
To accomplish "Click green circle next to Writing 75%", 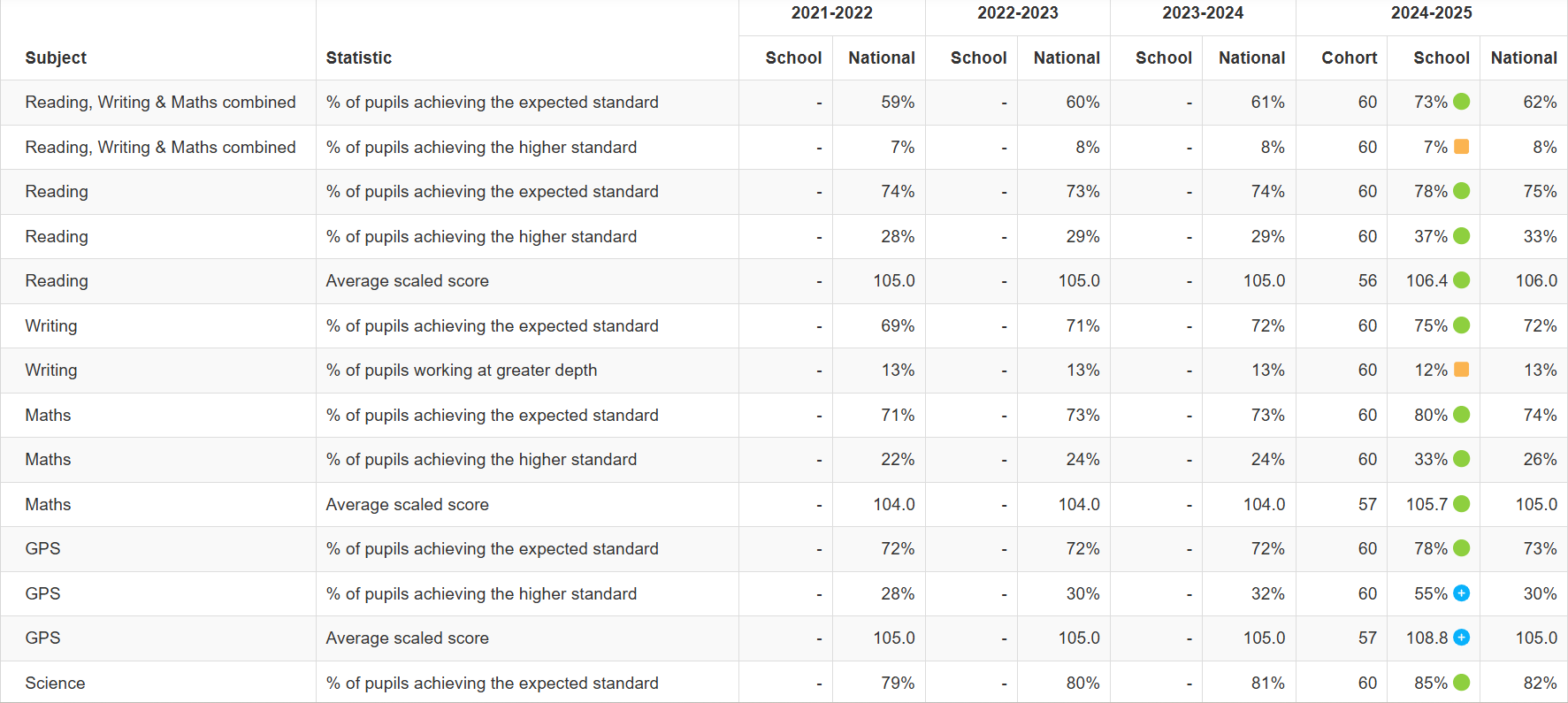I will 1461,325.
